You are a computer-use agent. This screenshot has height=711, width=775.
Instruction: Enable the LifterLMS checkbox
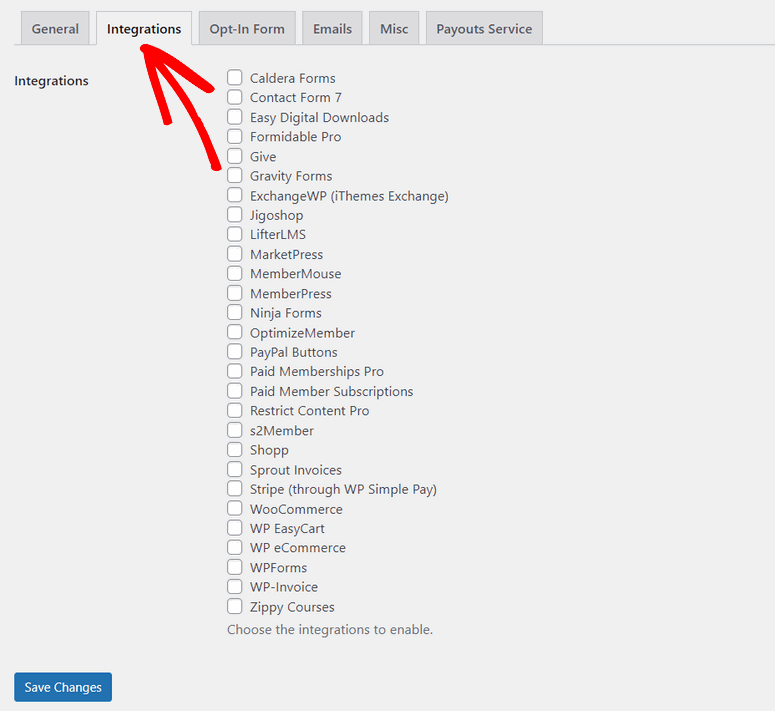[x=235, y=234]
